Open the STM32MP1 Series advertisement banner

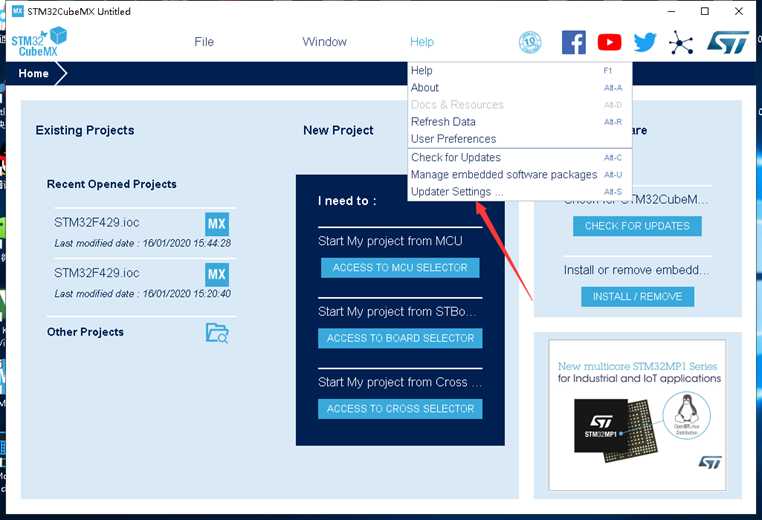point(637,415)
